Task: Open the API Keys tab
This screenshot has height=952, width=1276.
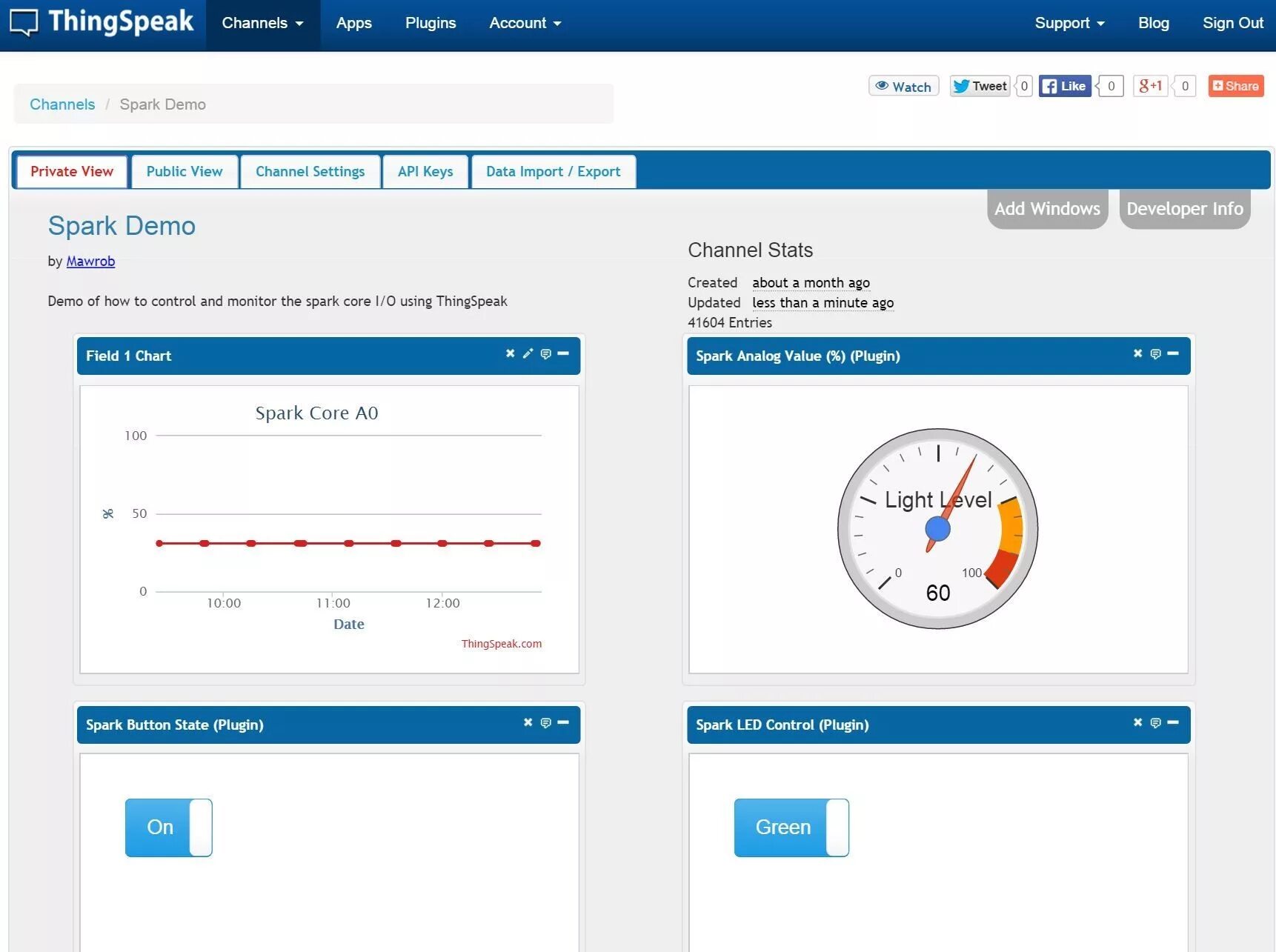Action: pos(425,171)
